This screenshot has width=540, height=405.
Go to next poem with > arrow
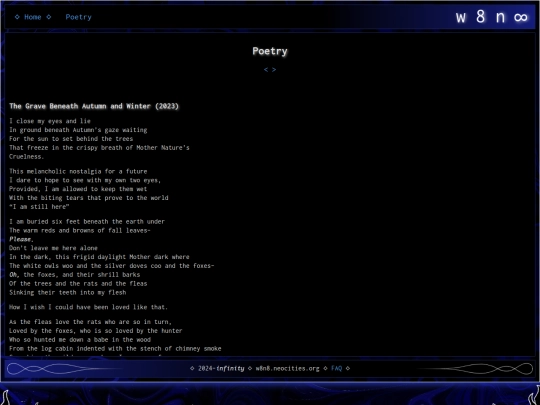274,70
